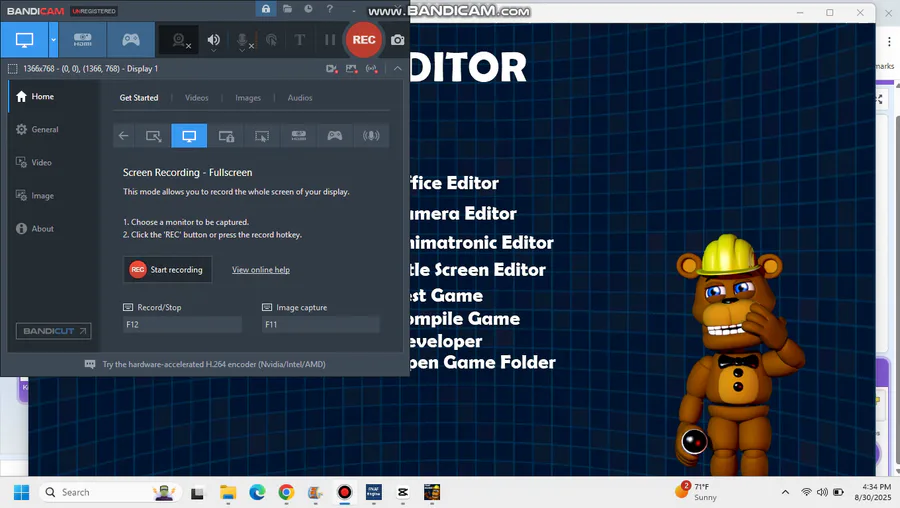Select rectangle area recording mode
900x508 pixels.
[153, 136]
